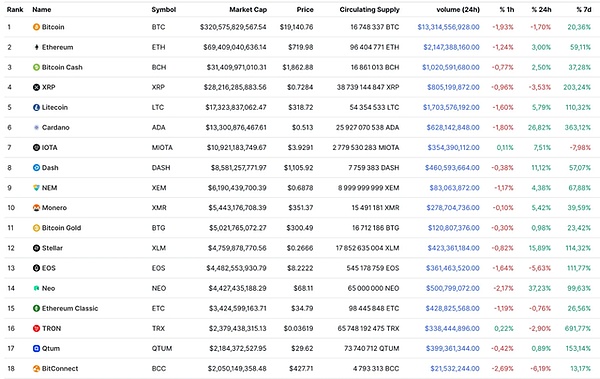This screenshot has width=600, height=379.
Task: Click the BitConnect coin icon
Action: click(36, 369)
